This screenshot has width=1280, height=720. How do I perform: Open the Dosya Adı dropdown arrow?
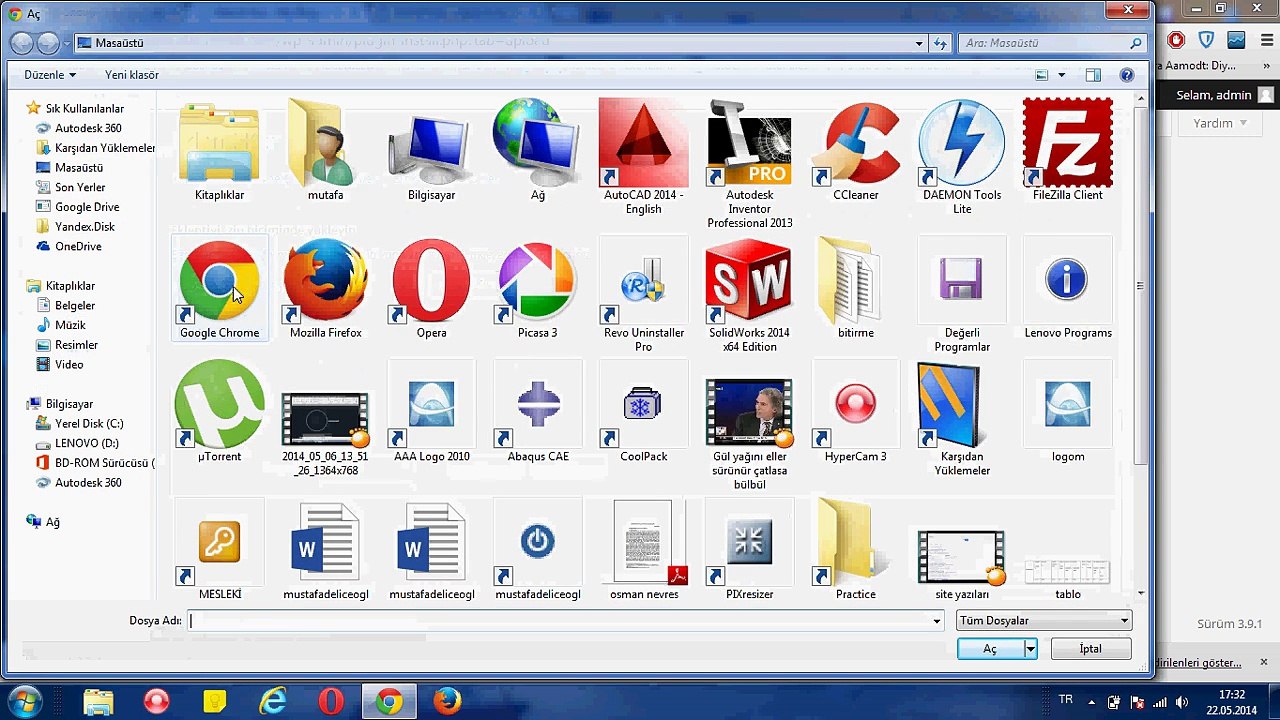937,621
